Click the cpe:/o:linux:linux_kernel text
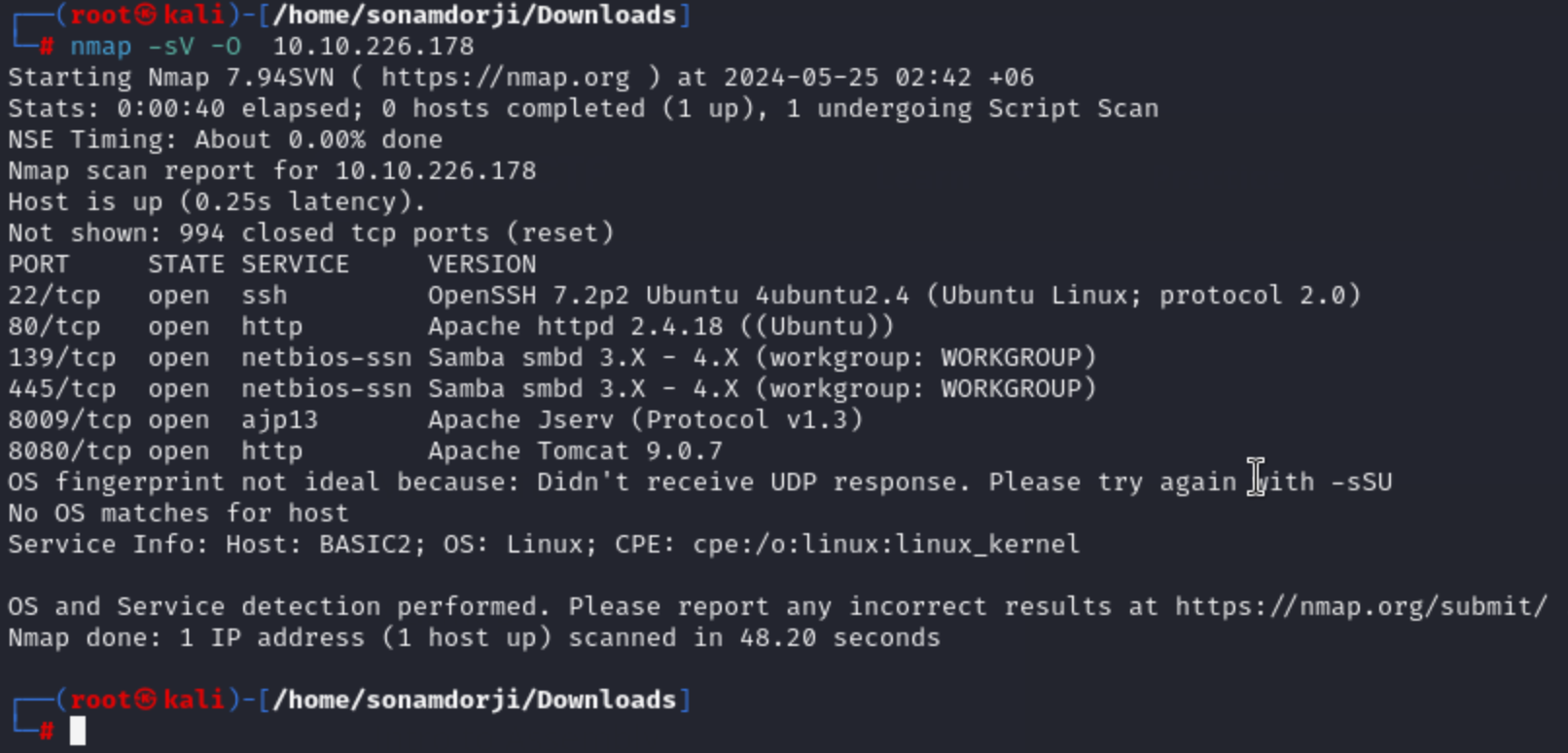The image size is (1568, 753). tap(886, 544)
